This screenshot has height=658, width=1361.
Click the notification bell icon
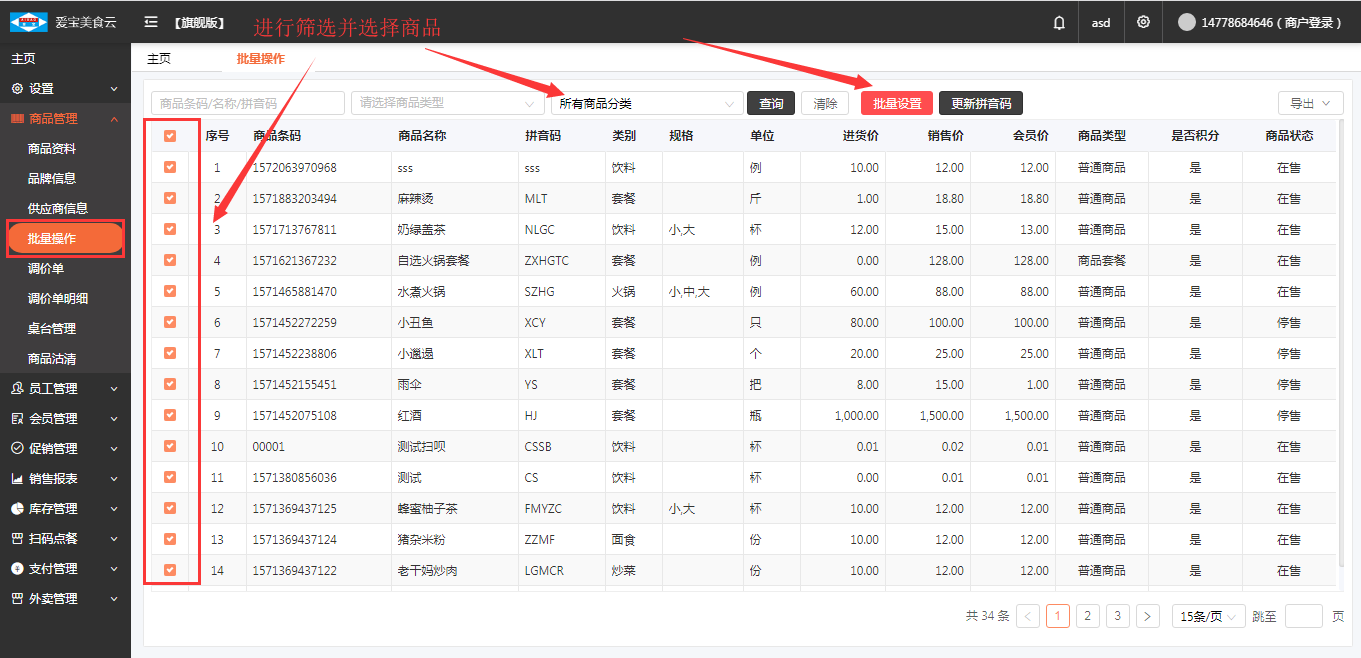click(1059, 22)
